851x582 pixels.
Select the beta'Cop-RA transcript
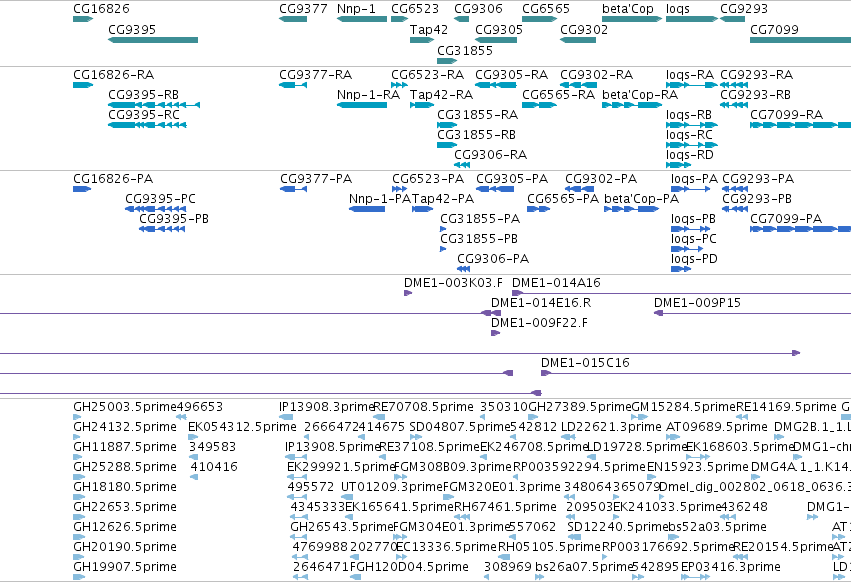click(x=632, y=105)
